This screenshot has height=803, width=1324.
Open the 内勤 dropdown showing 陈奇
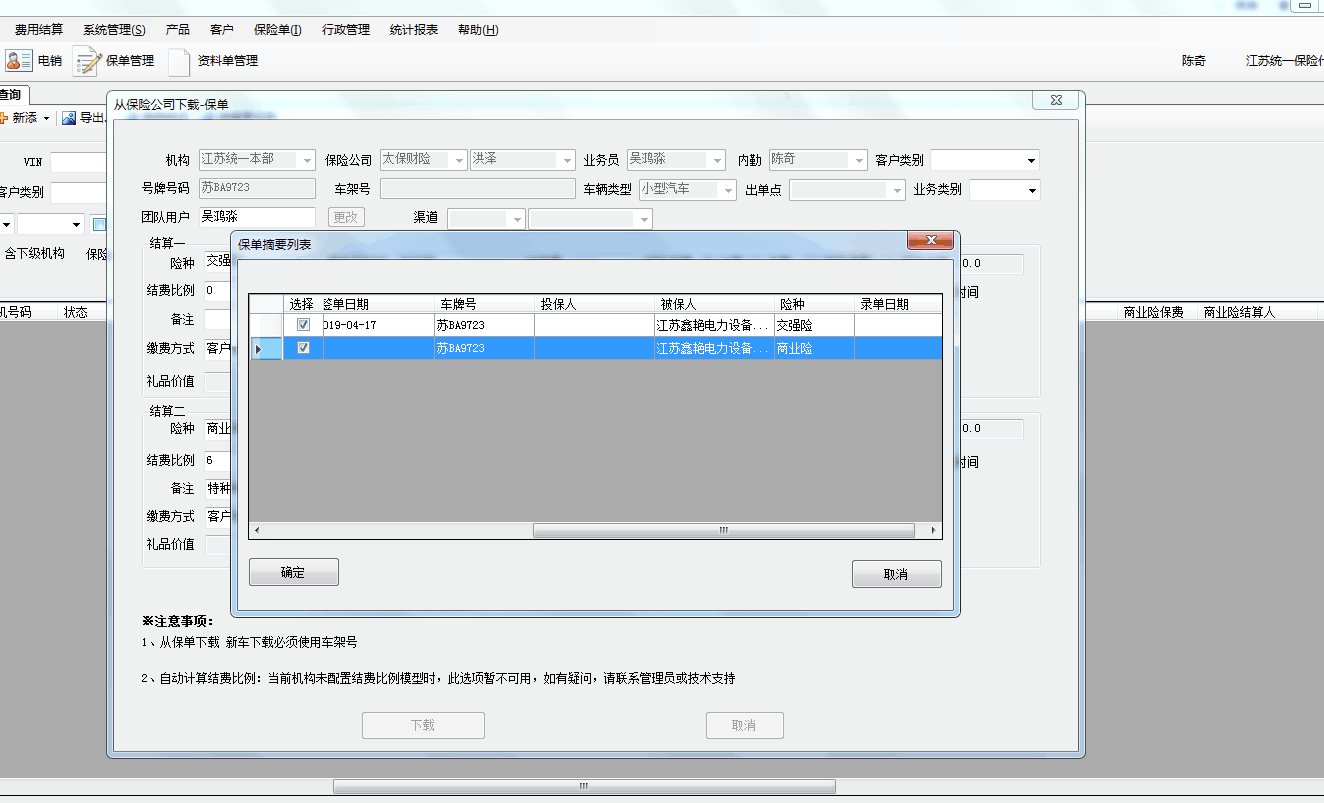[x=858, y=160]
